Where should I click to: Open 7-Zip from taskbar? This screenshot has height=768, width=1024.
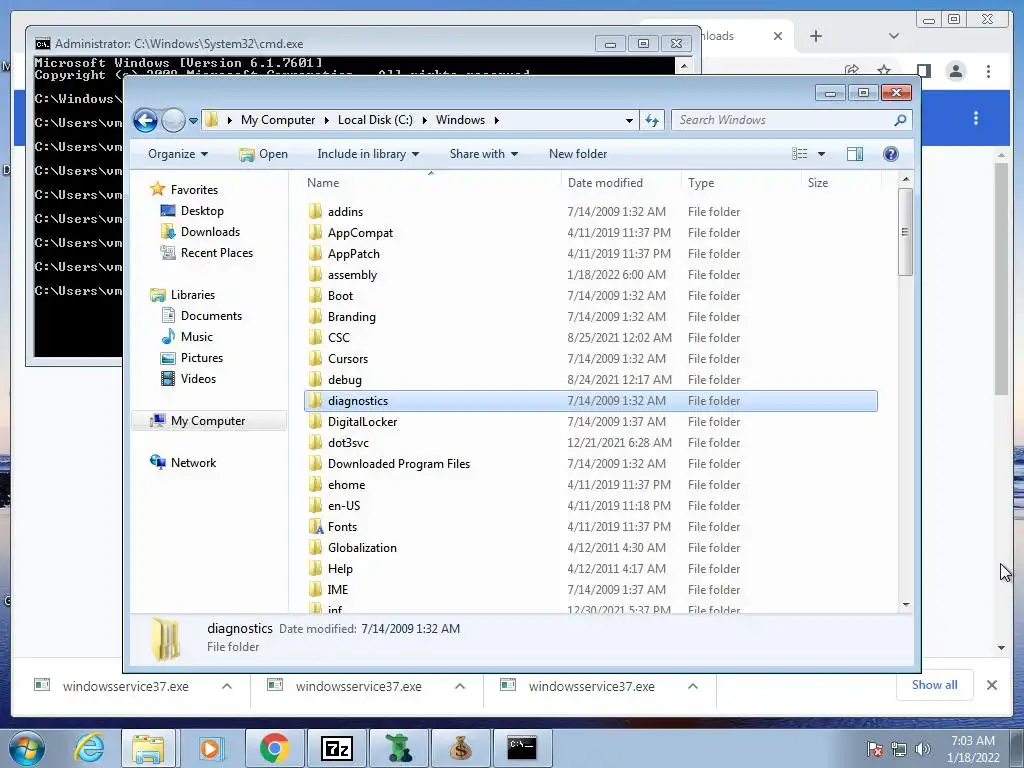[x=337, y=748]
